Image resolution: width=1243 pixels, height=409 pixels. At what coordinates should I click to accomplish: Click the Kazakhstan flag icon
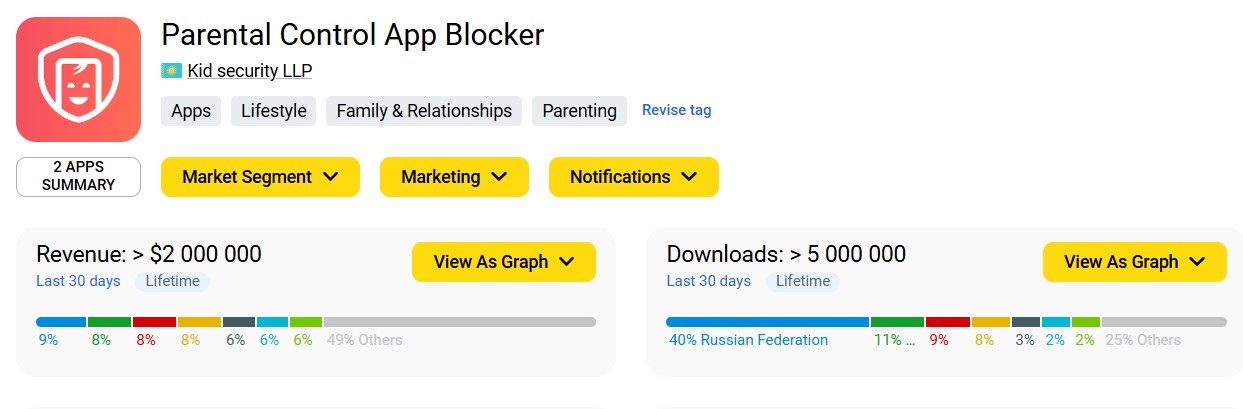171,71
